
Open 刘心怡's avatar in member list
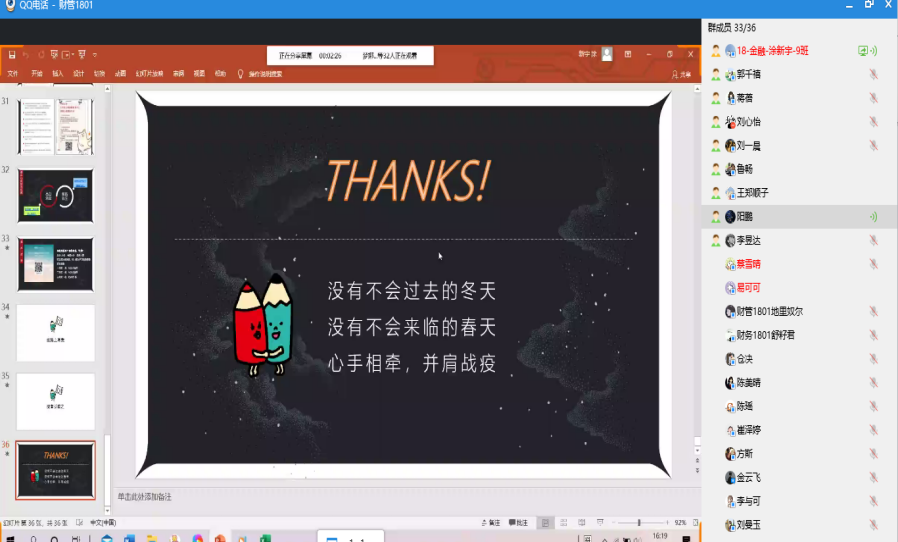pyautogui.click(x=731, y=122)
